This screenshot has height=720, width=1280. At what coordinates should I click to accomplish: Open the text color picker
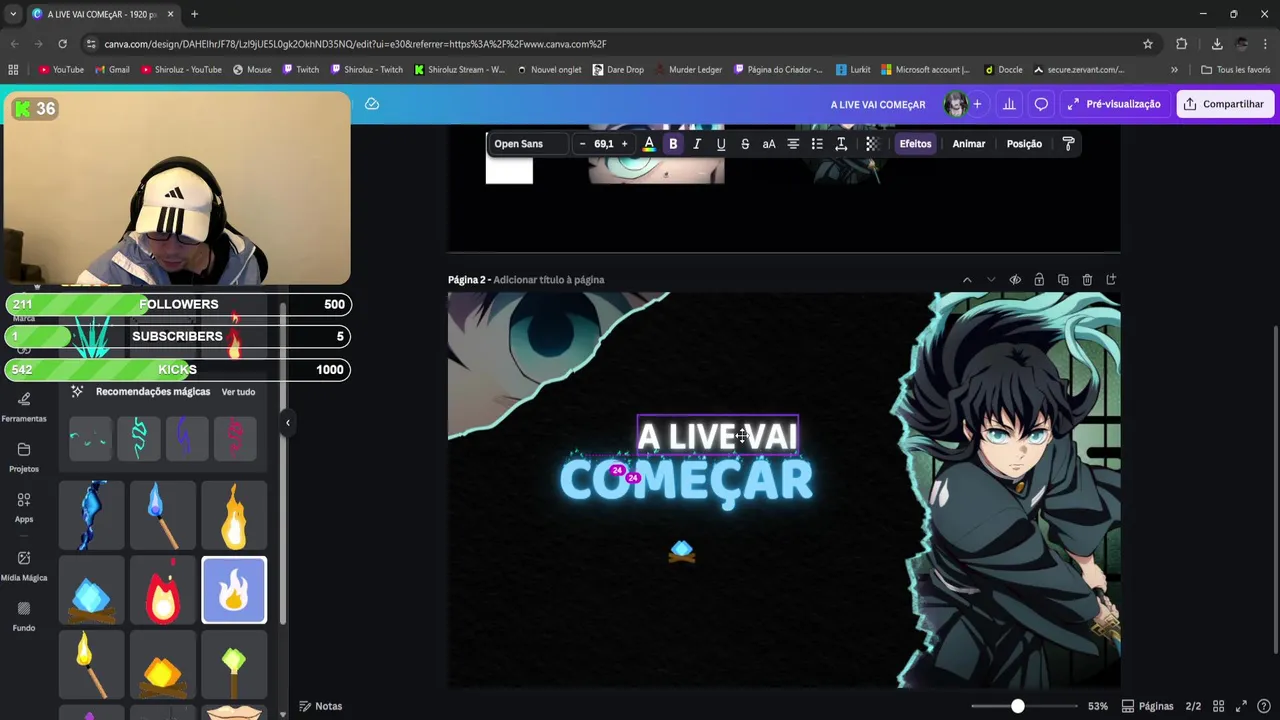coord(649,144)
